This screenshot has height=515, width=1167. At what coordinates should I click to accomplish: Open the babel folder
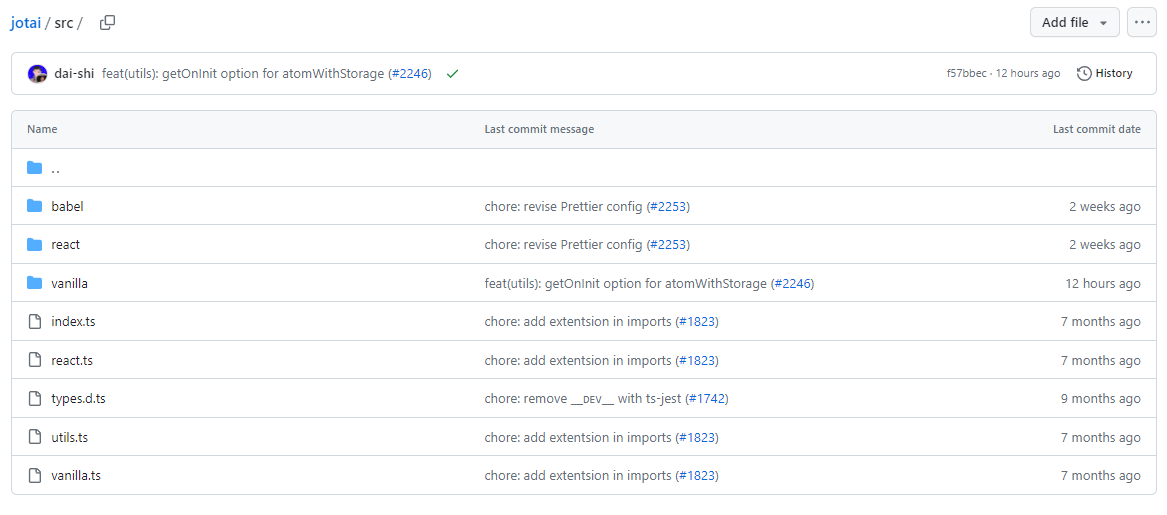pyautogui.click(x=67, y=206)
